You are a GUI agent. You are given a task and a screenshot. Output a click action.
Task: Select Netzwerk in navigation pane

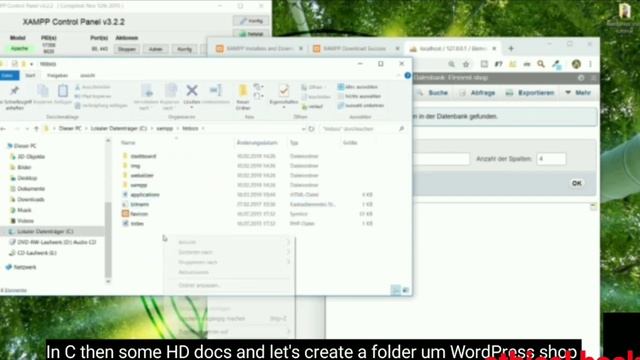24,267
